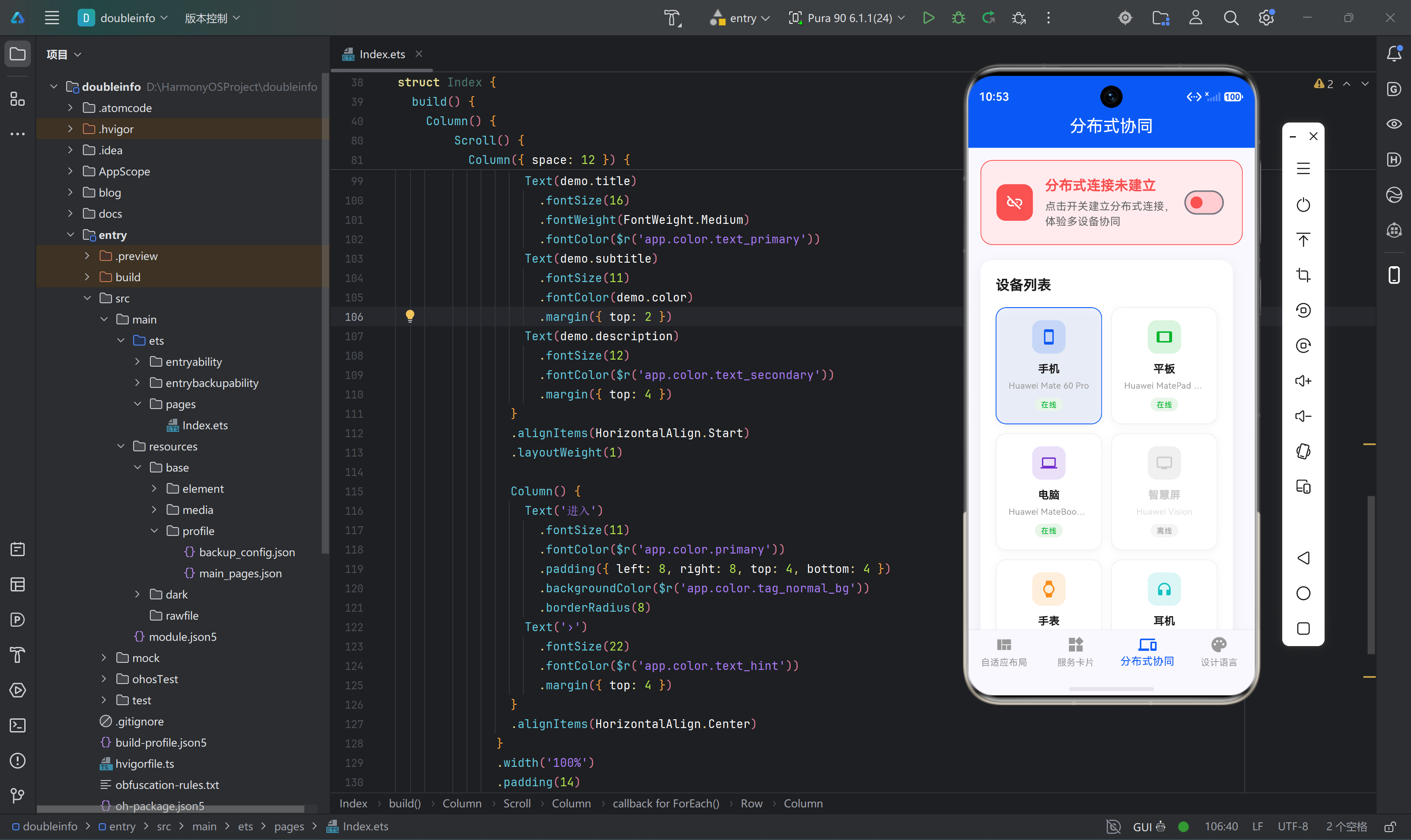1411x840 pixels.
Task: Toggle the read-only lock icon in status bar
Action: [x=1390, y=826]
